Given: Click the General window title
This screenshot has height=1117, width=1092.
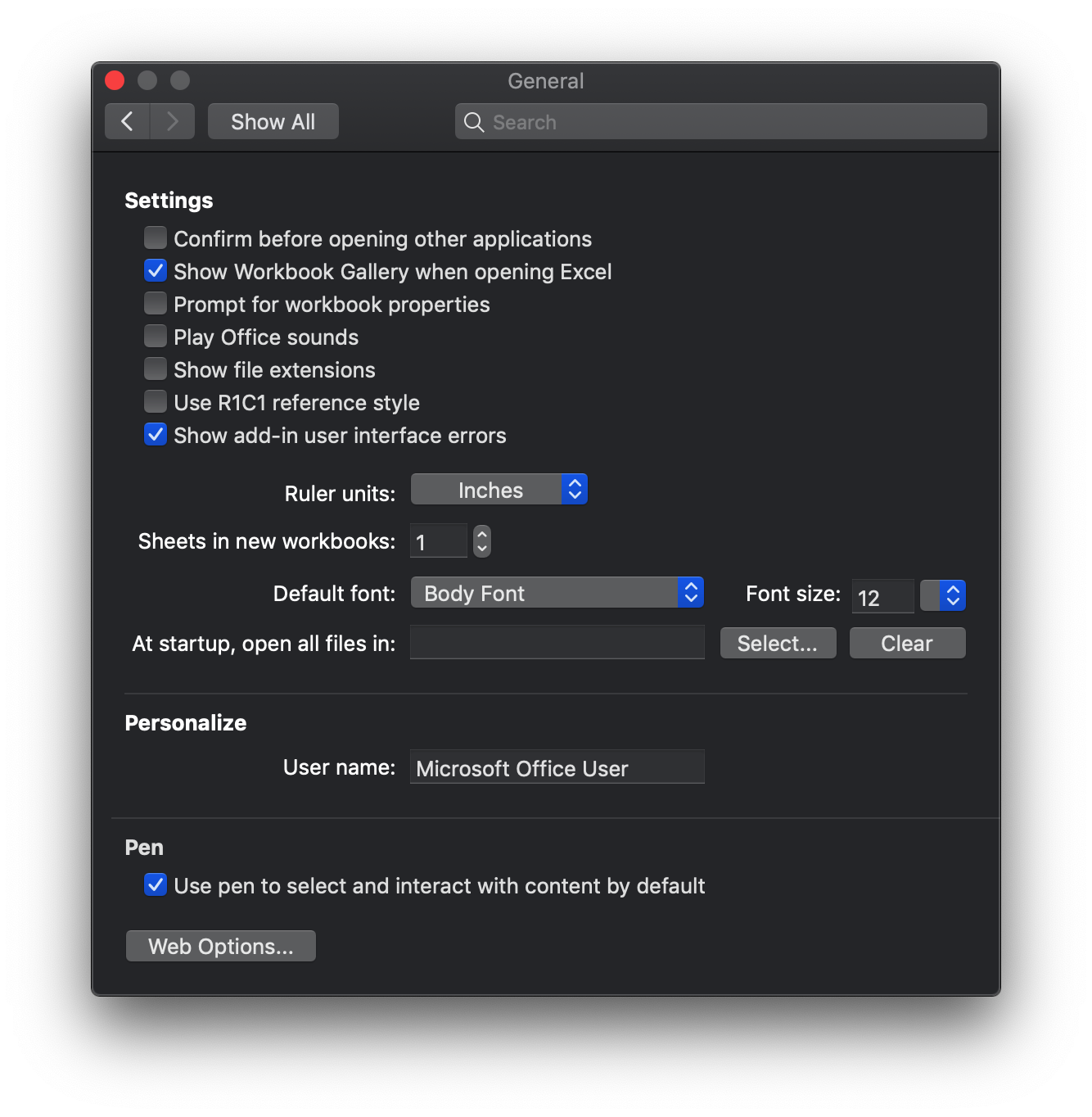Looking at the screenshot, I should coord(545,81).
